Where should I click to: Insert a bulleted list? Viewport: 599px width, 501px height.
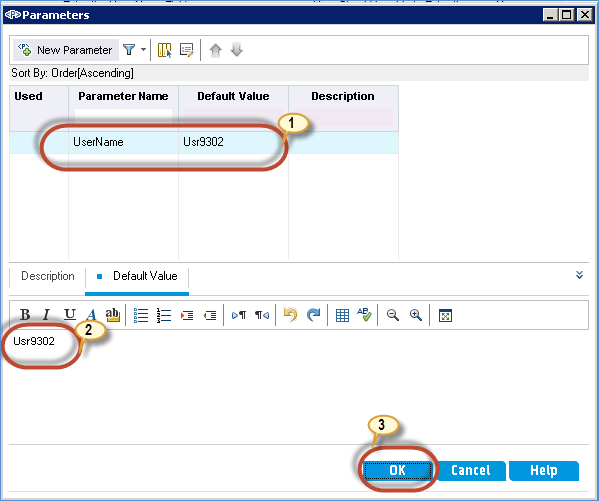click(141, 316)
